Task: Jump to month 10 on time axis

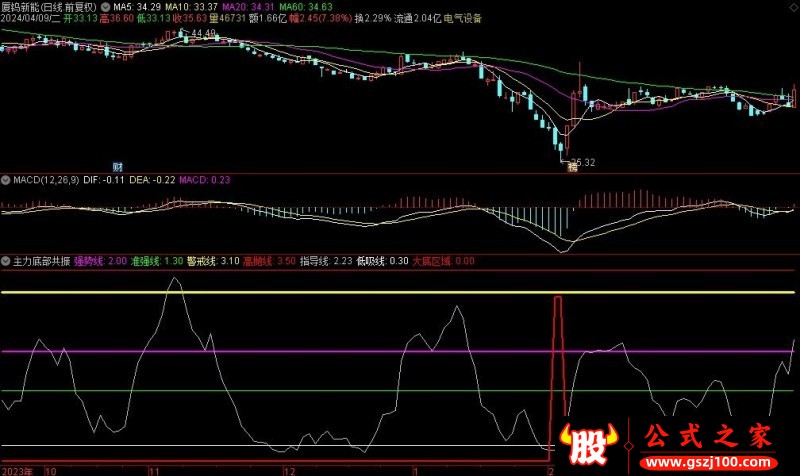Action: 51,471
